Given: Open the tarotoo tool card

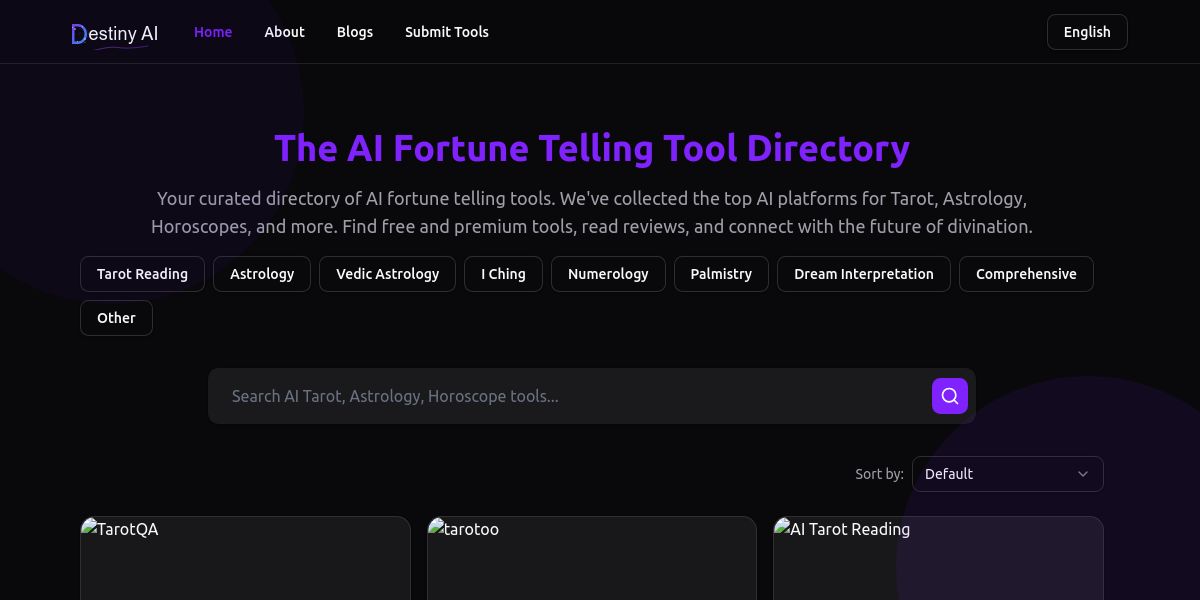Looking at the screenshot, I should pyautogui.click(x=592, y=558).
